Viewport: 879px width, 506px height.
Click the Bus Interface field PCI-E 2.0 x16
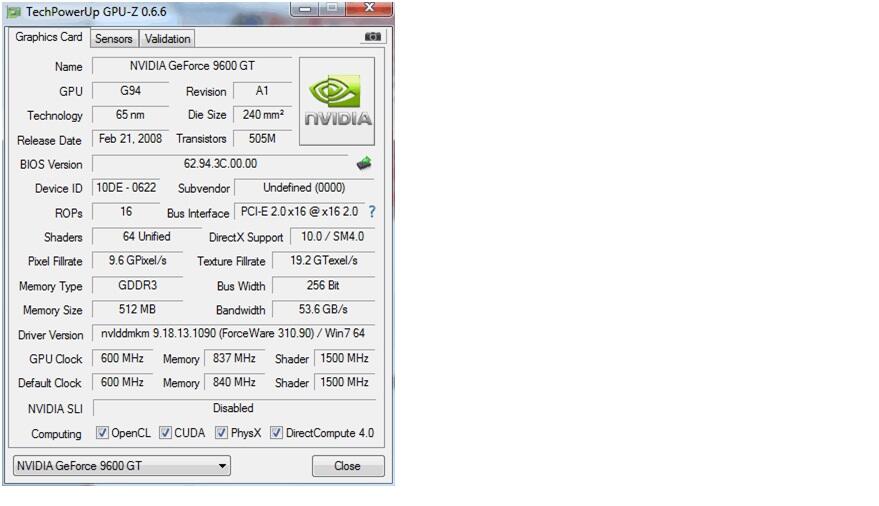point(299,212)
